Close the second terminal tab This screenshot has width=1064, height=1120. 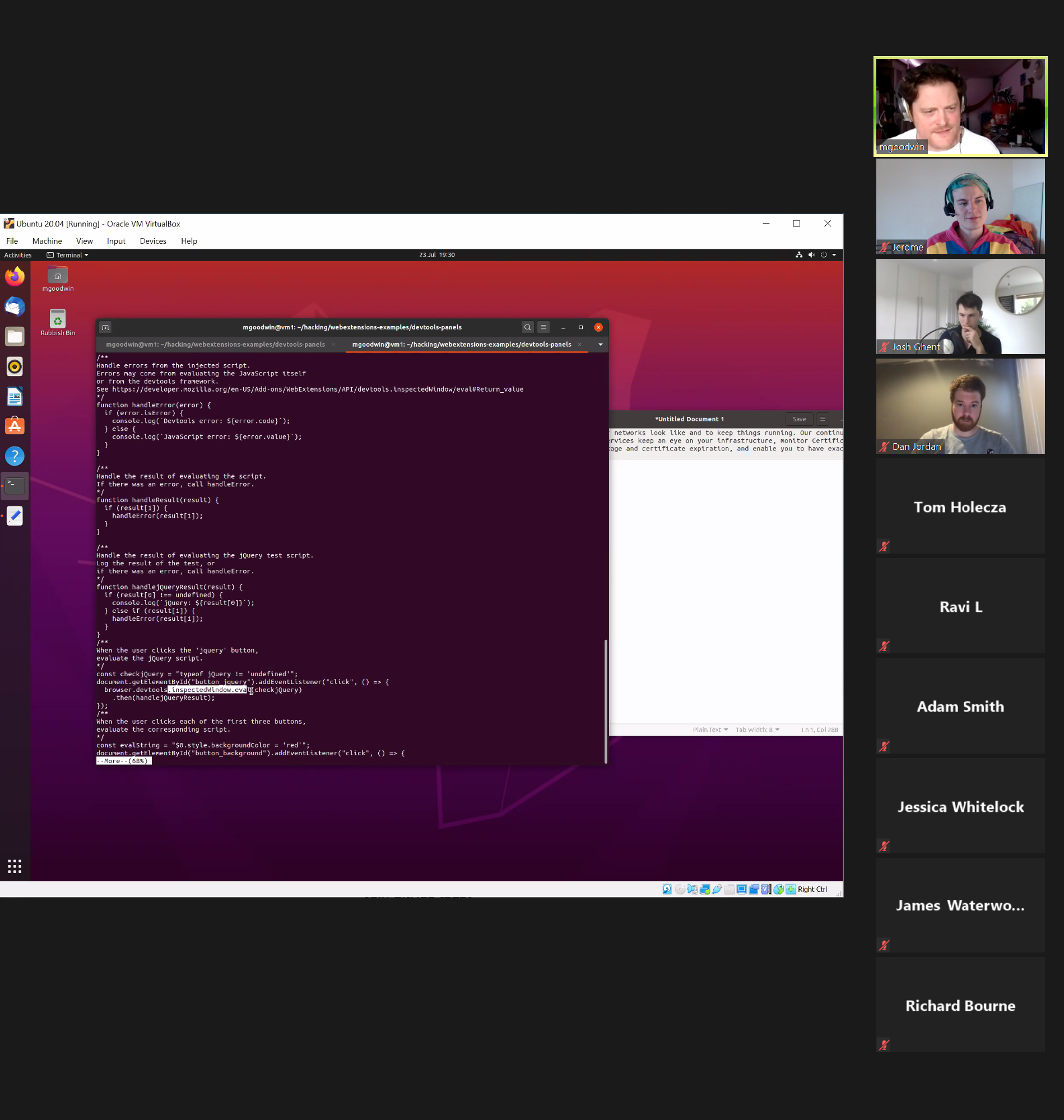point(580,344)
